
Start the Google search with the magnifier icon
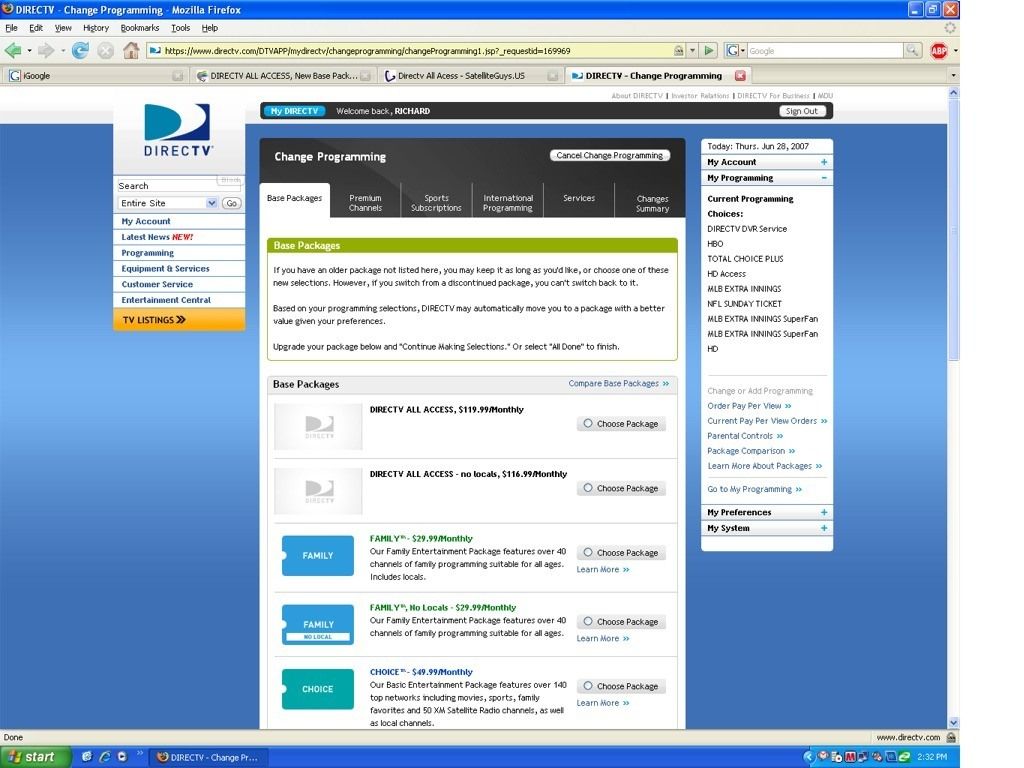(x=912, y=50)
